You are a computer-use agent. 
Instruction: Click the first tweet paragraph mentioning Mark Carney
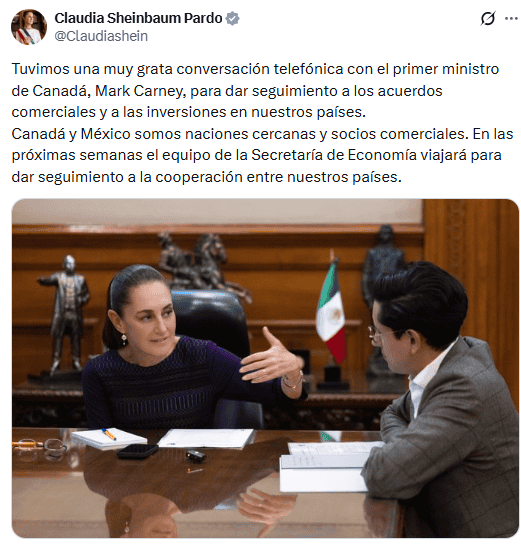click(255, 90)
